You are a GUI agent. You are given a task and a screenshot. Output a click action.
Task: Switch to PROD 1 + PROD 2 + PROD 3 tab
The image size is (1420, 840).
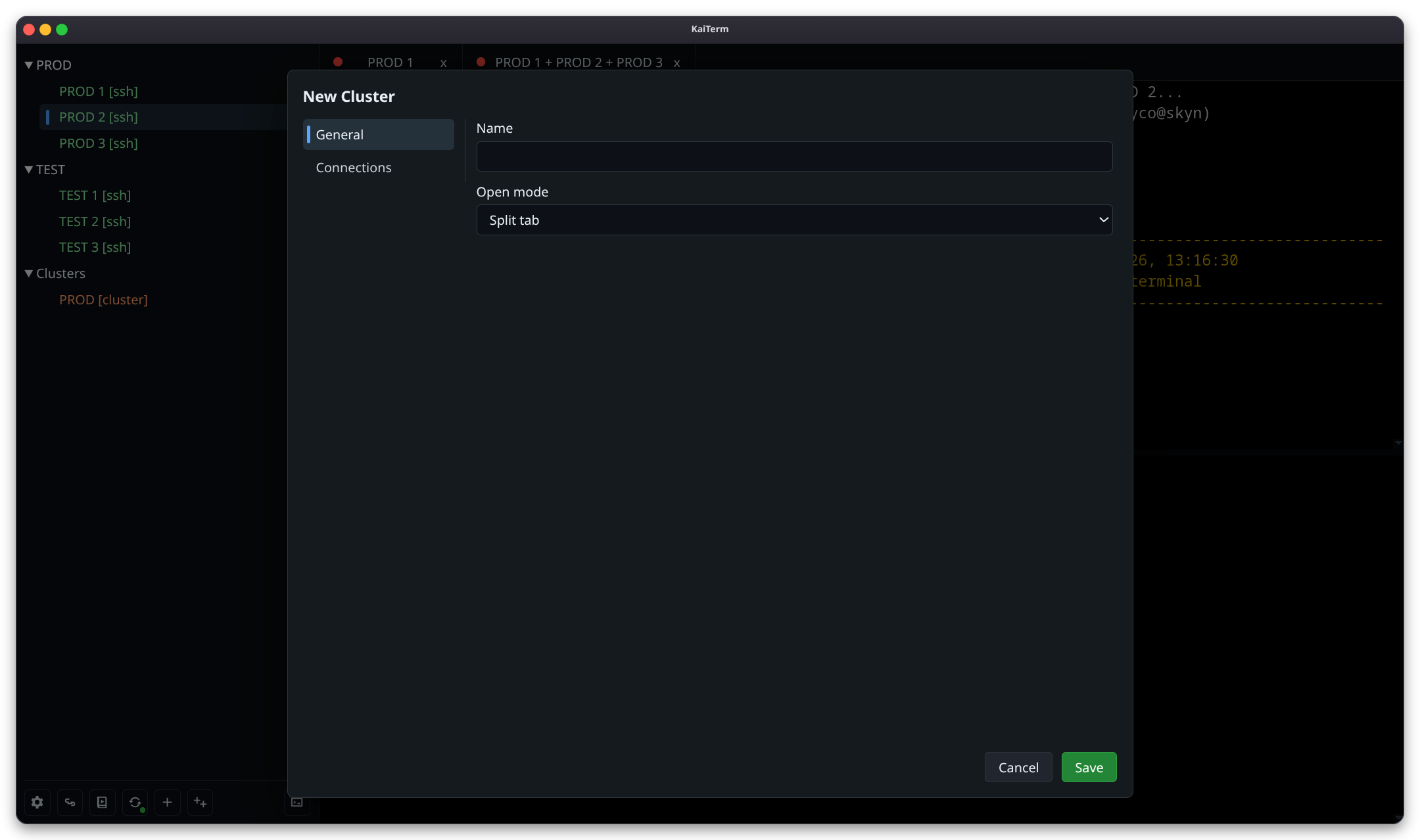pos(579,62)
